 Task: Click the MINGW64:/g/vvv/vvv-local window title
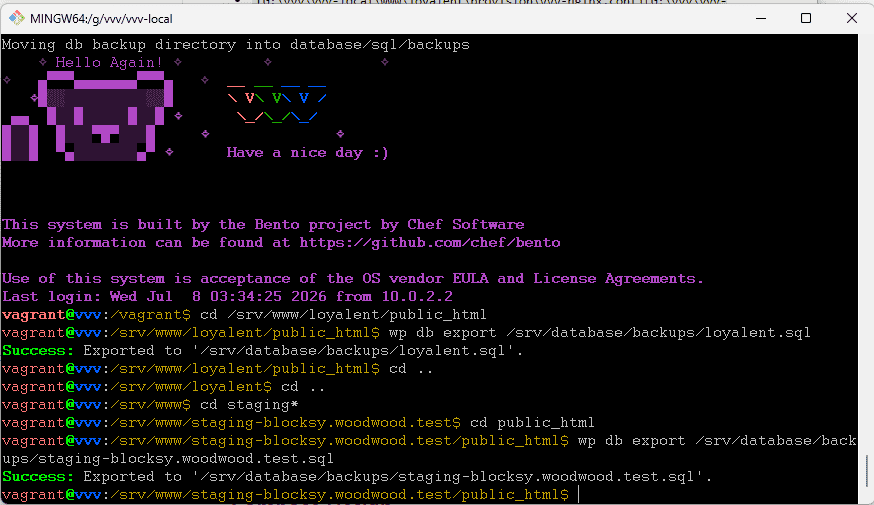[x=101, y=18]
